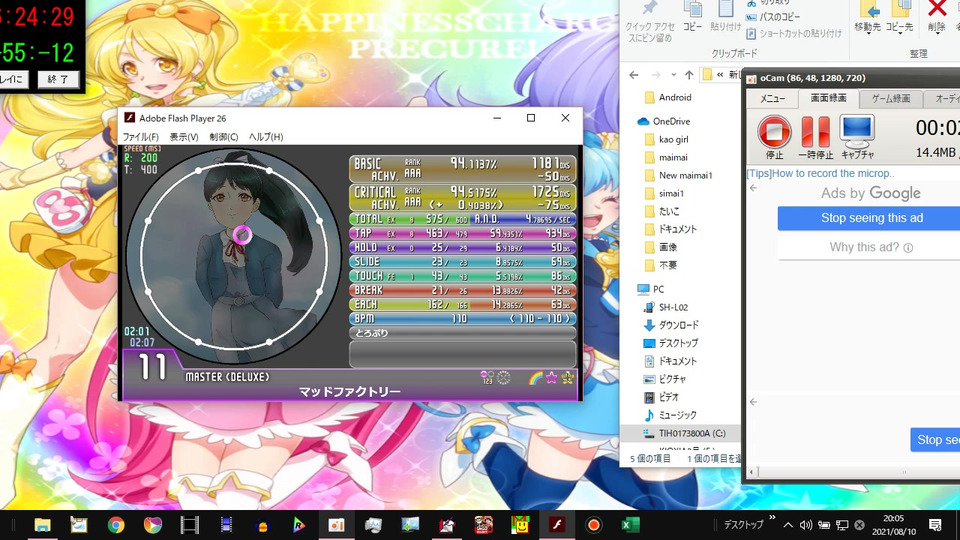Click the デスクトップ toolbar chevron on taskbar
Viewport: 960px width, 540px height.
click(x=772, y=518)
